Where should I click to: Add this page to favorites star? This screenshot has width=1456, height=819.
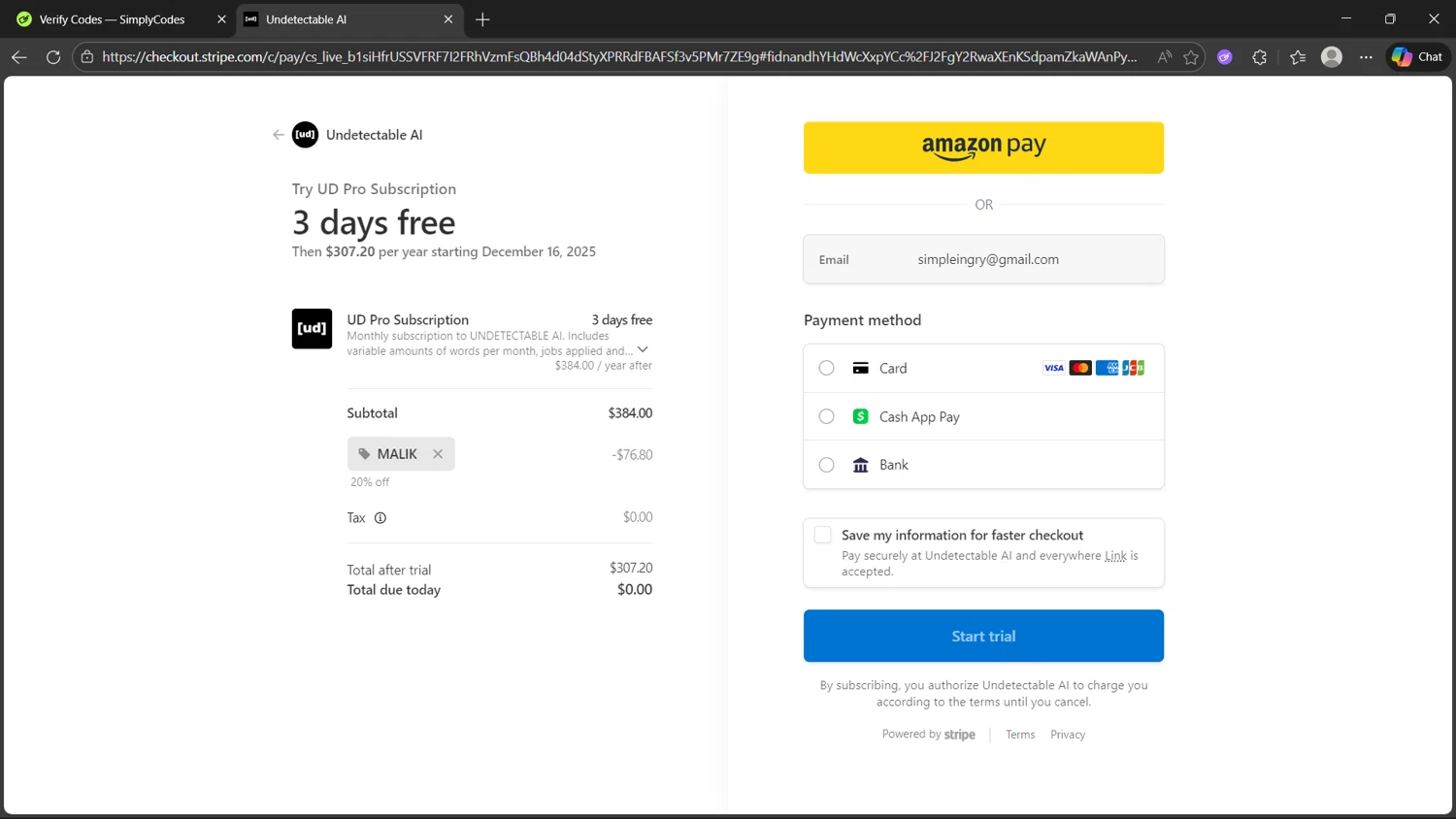(x=1191, y=57)
